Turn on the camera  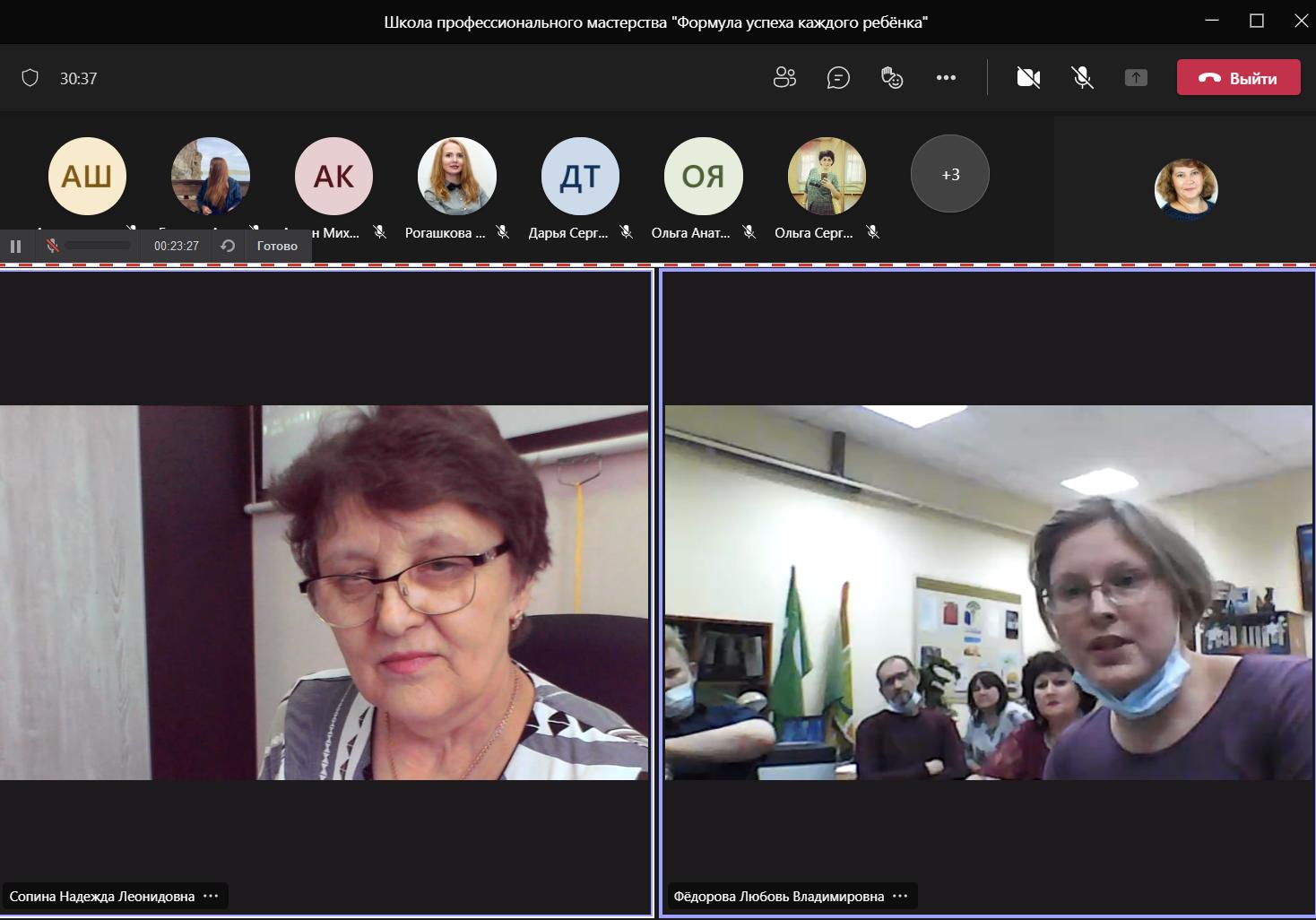(x=1028, y=78)
